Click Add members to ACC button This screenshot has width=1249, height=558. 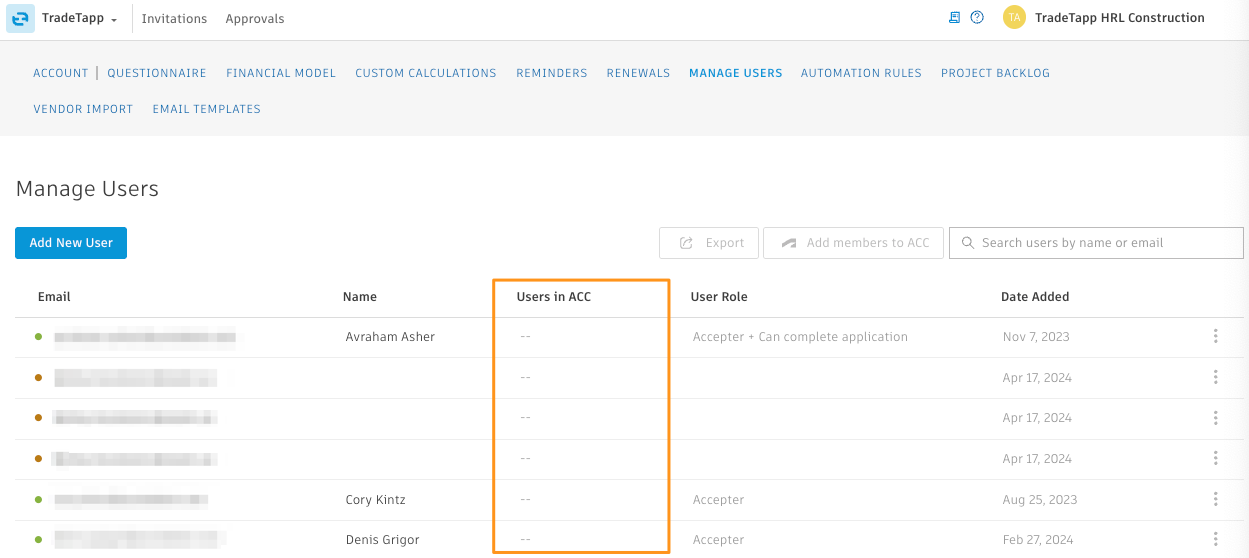[853, 243]
